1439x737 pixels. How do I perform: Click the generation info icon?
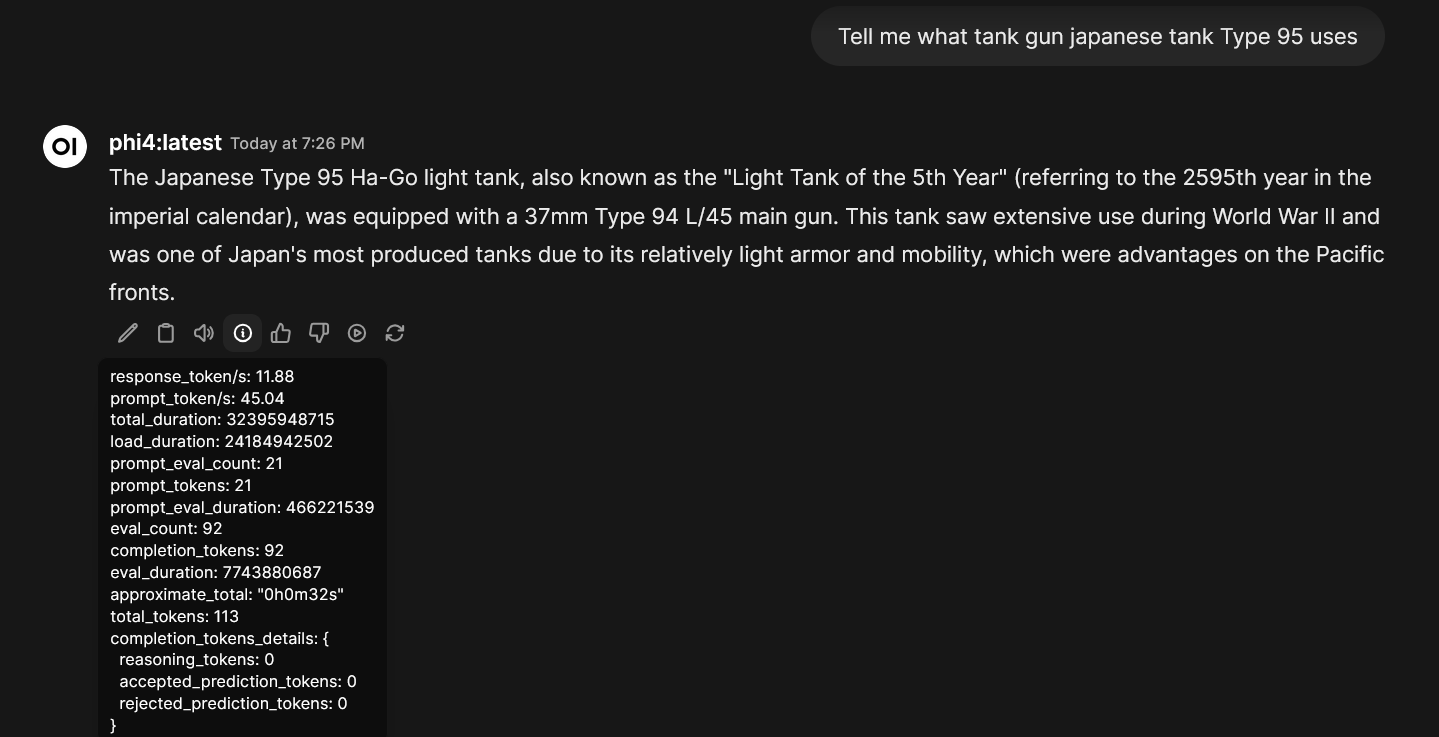click(243, 333)
